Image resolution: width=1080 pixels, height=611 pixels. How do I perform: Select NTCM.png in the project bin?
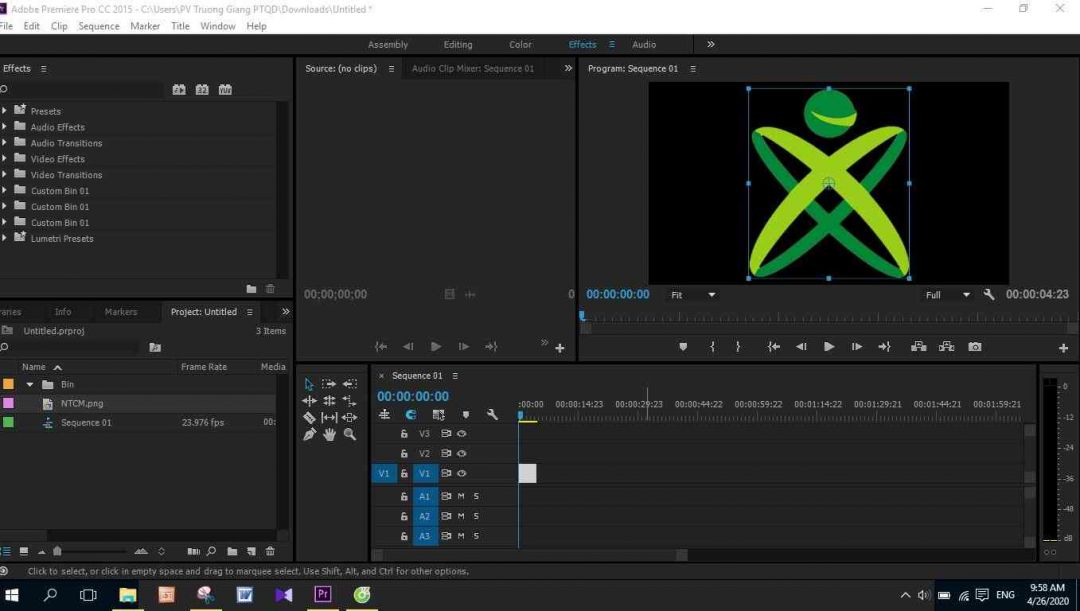tap(82, 404)
